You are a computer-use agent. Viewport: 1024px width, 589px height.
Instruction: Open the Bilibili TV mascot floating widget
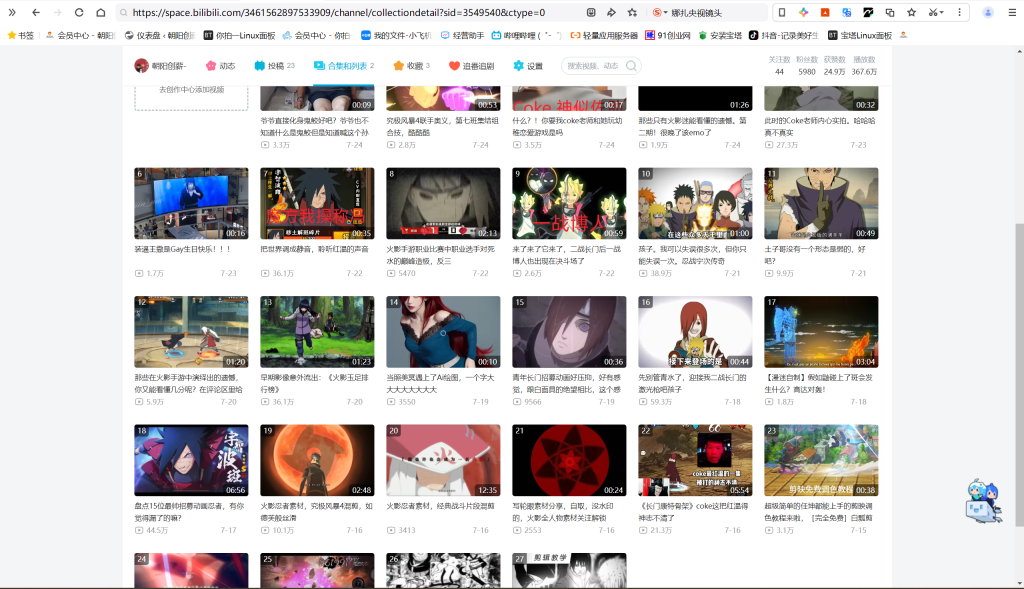click(x=984, y=501)
